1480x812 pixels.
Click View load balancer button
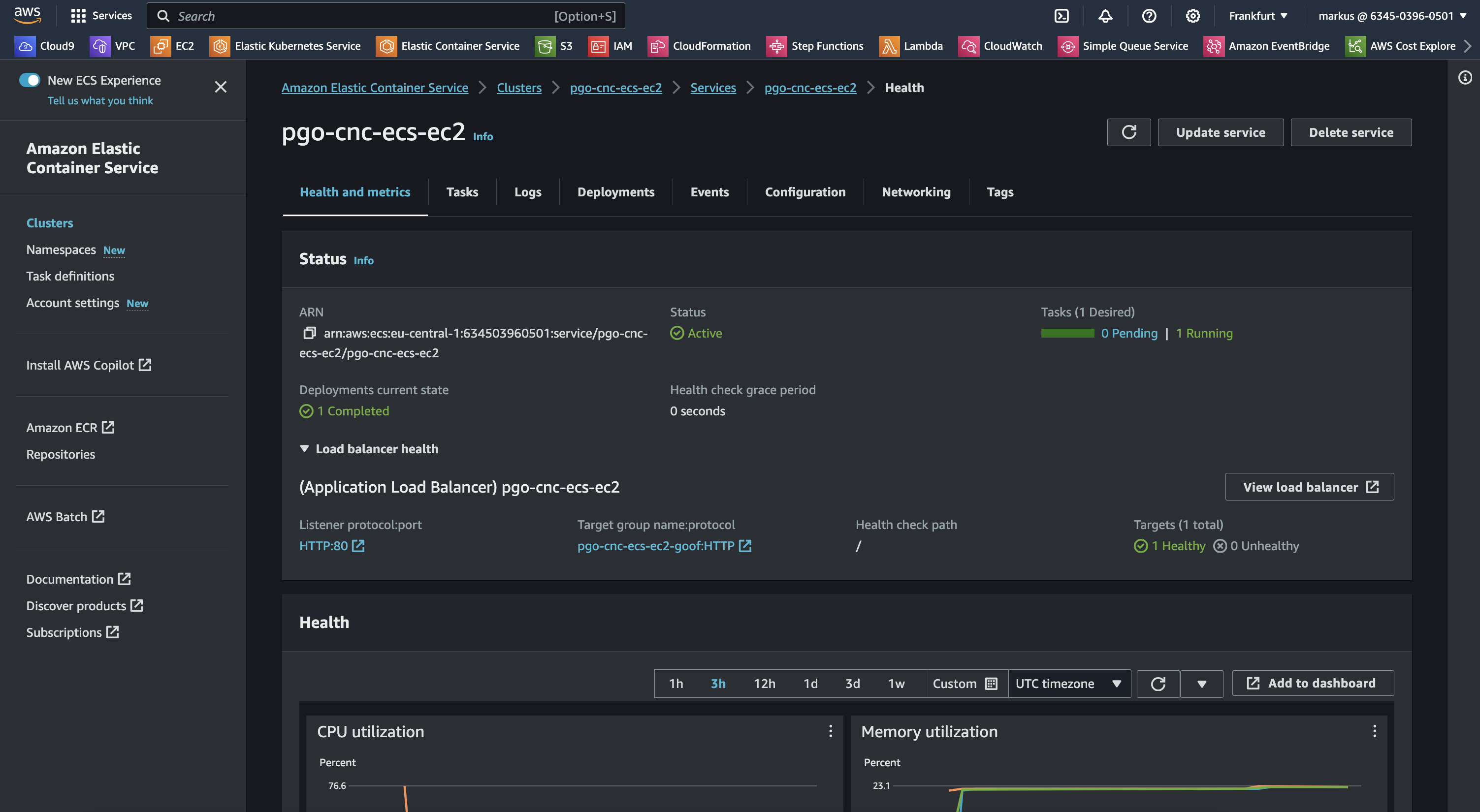coord(1309,487)
